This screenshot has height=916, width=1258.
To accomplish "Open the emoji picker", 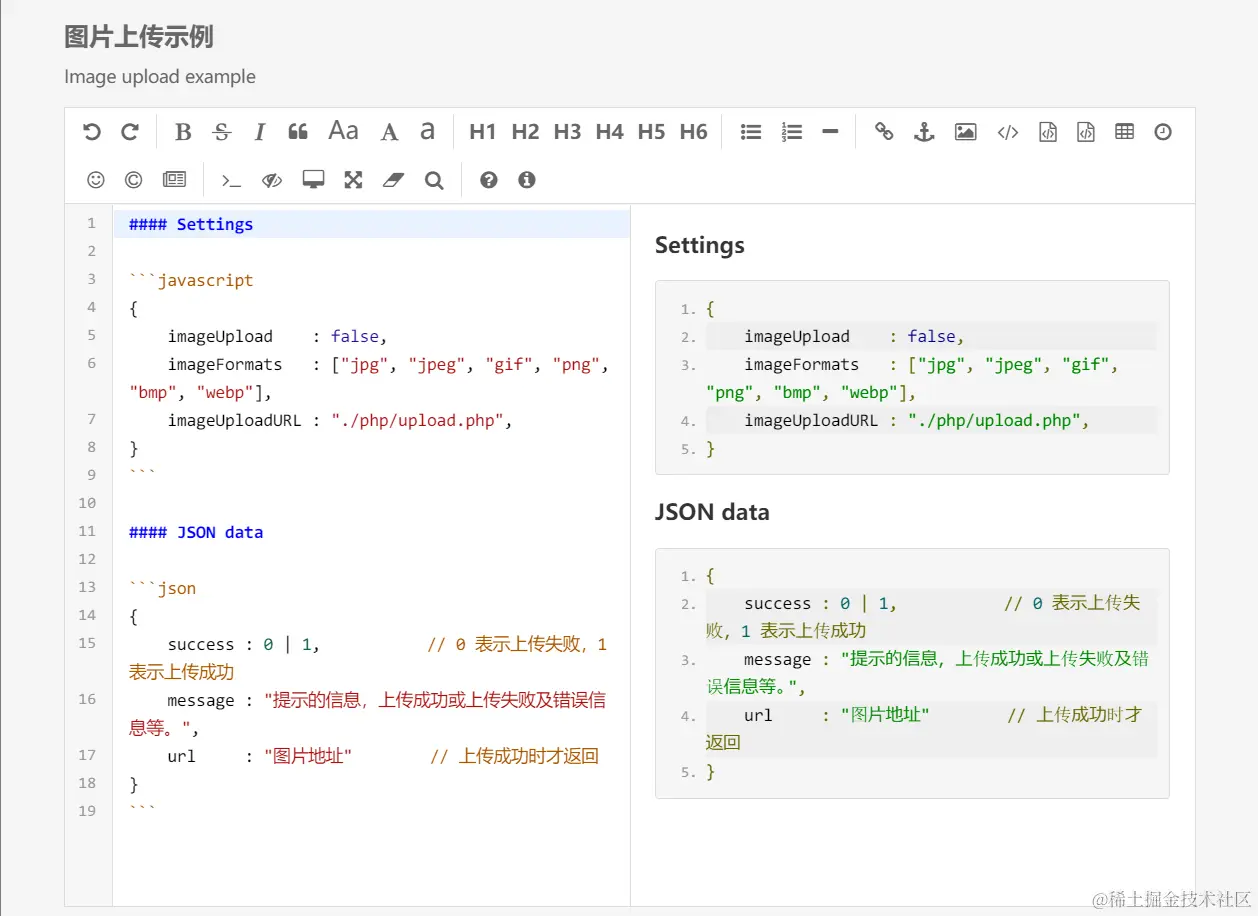I will click(x=96, y=180).
